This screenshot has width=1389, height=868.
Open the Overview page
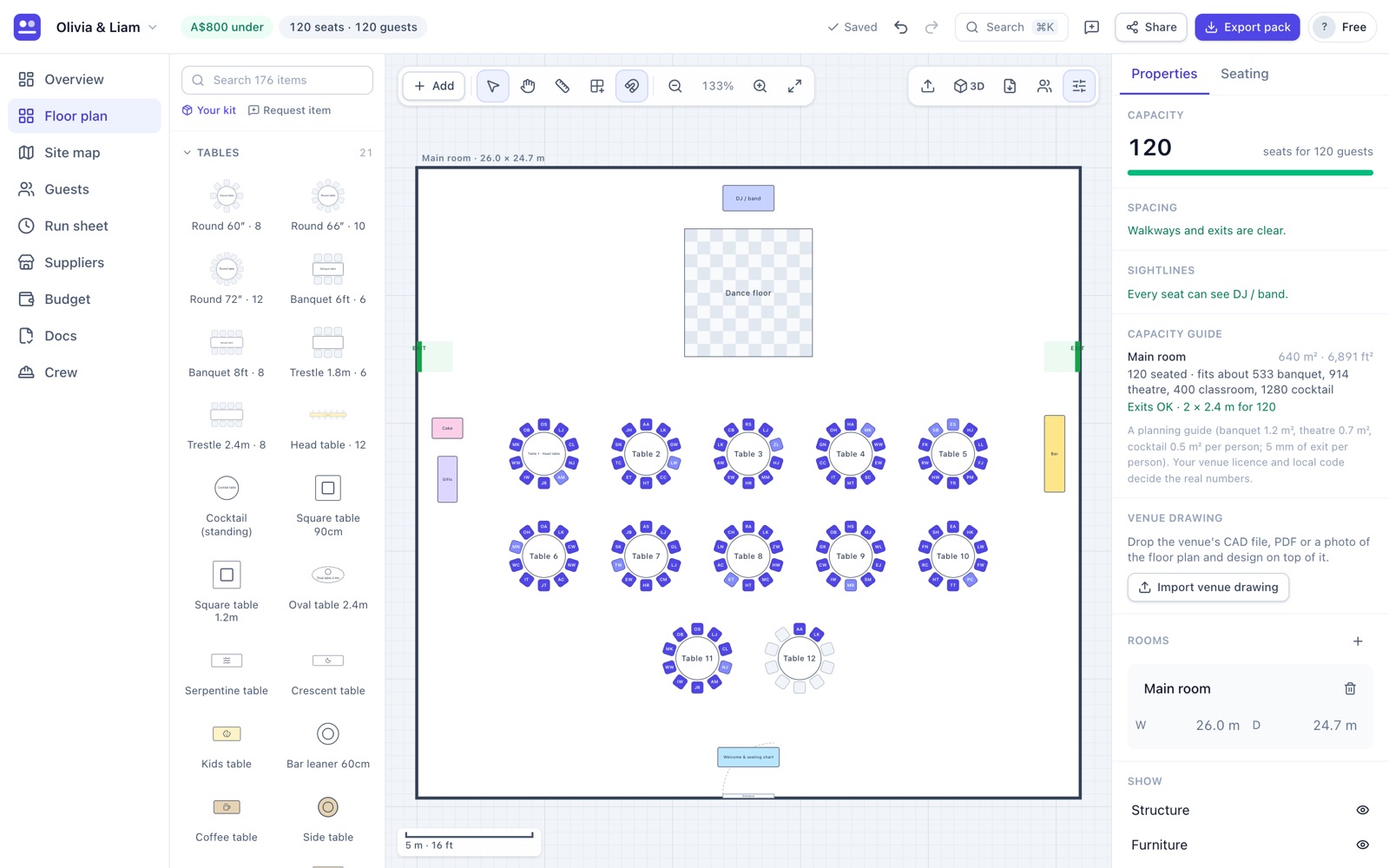click(x=84, y=79)
